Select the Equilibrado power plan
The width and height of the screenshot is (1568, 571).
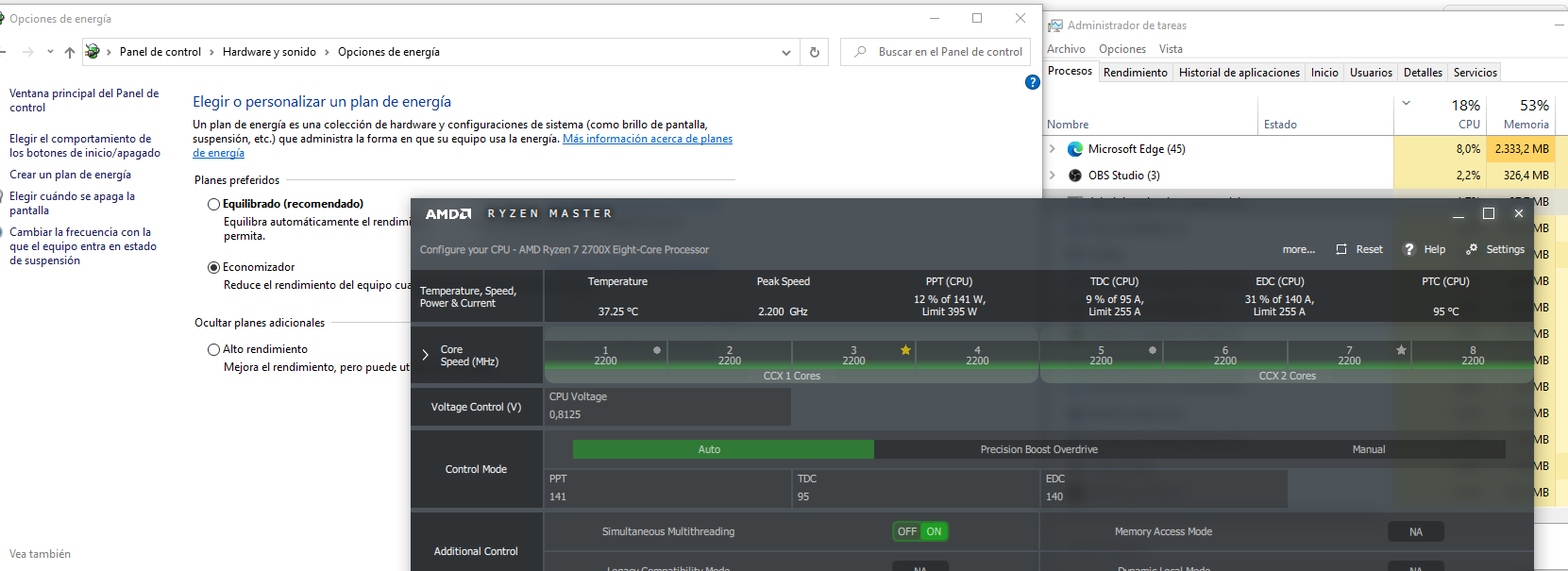click(213, 204)
